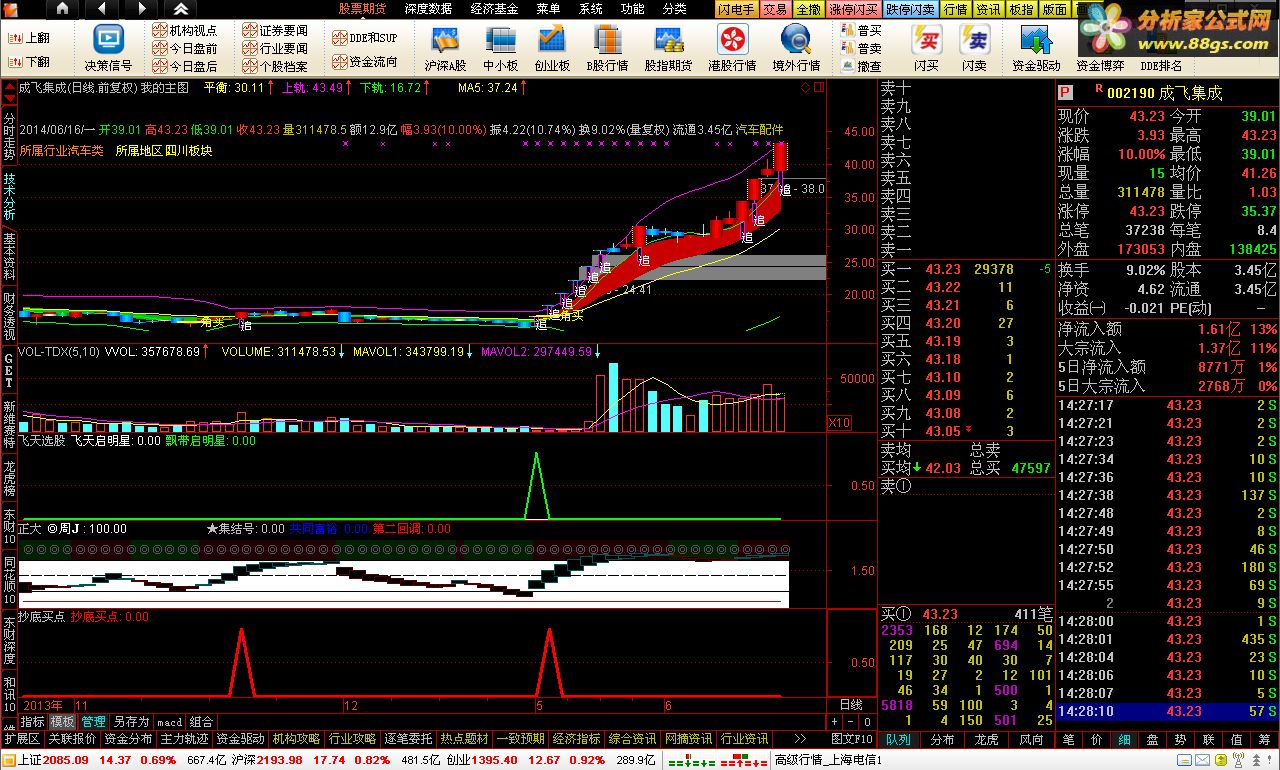Open 个股档案 from the toolbar
This screenshot has height=770, width=1280.
276,66
